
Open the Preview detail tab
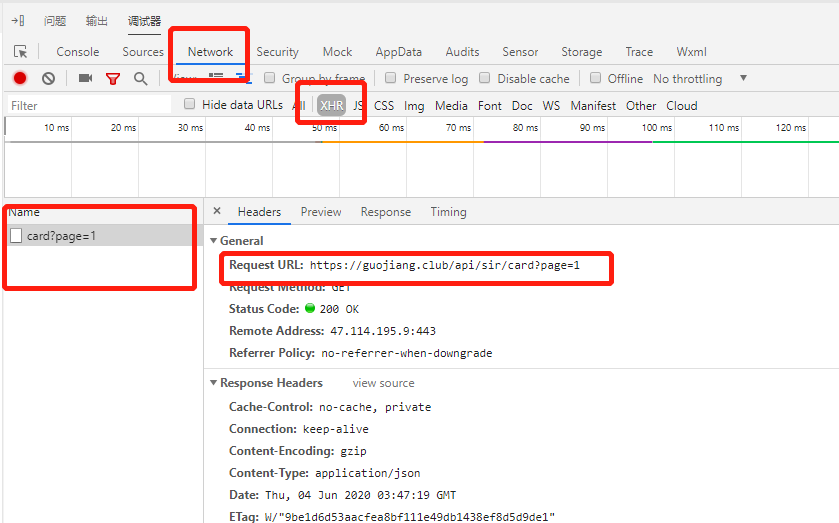pyautogui.click(x=321, y=212)
